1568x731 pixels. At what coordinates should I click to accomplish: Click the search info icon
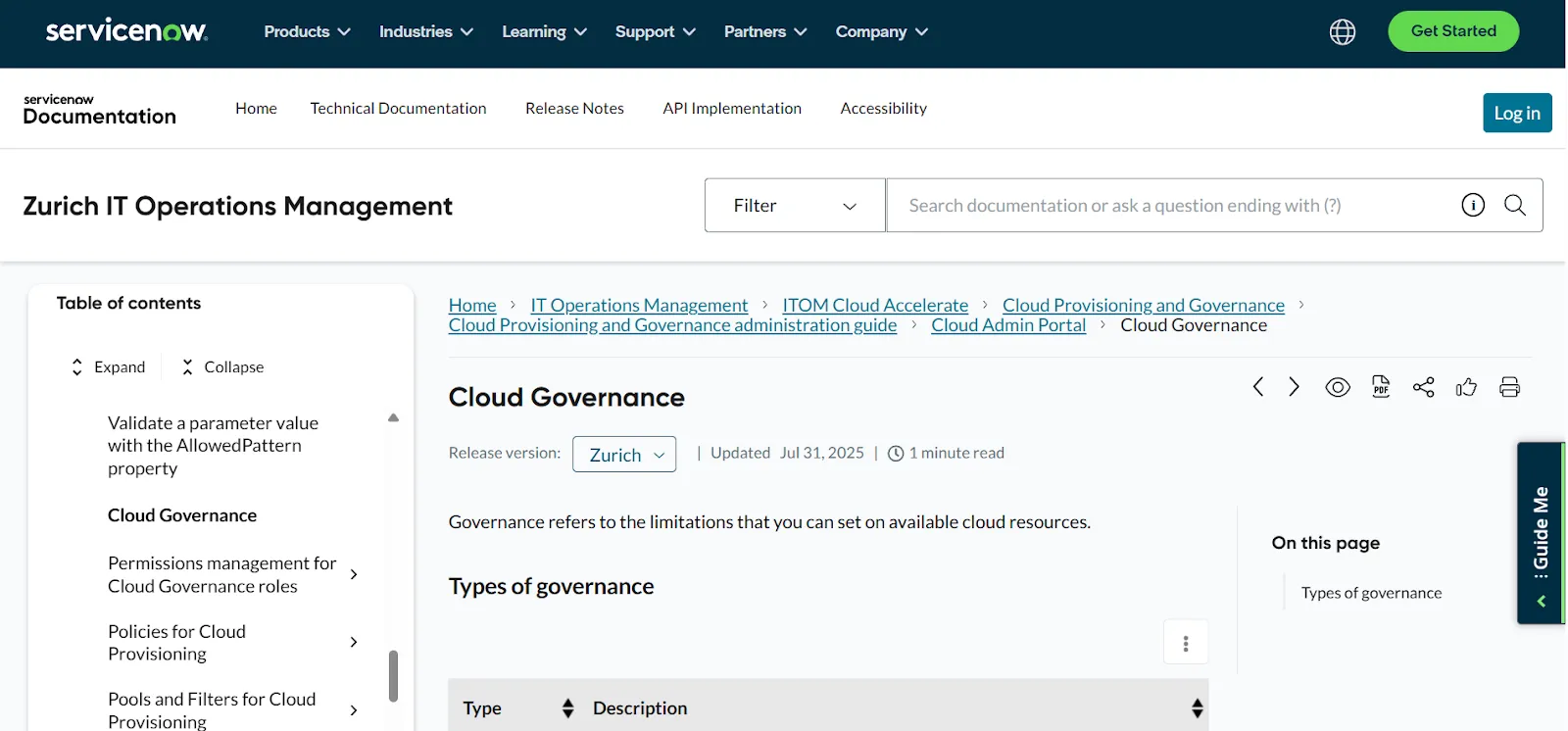1473,205
